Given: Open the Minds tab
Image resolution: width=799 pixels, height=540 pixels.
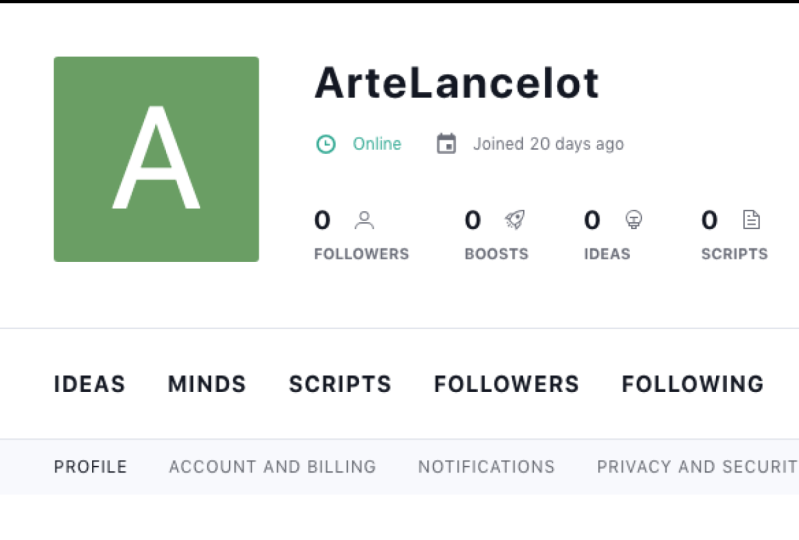Looking at the screenshot, I should 207,384.
